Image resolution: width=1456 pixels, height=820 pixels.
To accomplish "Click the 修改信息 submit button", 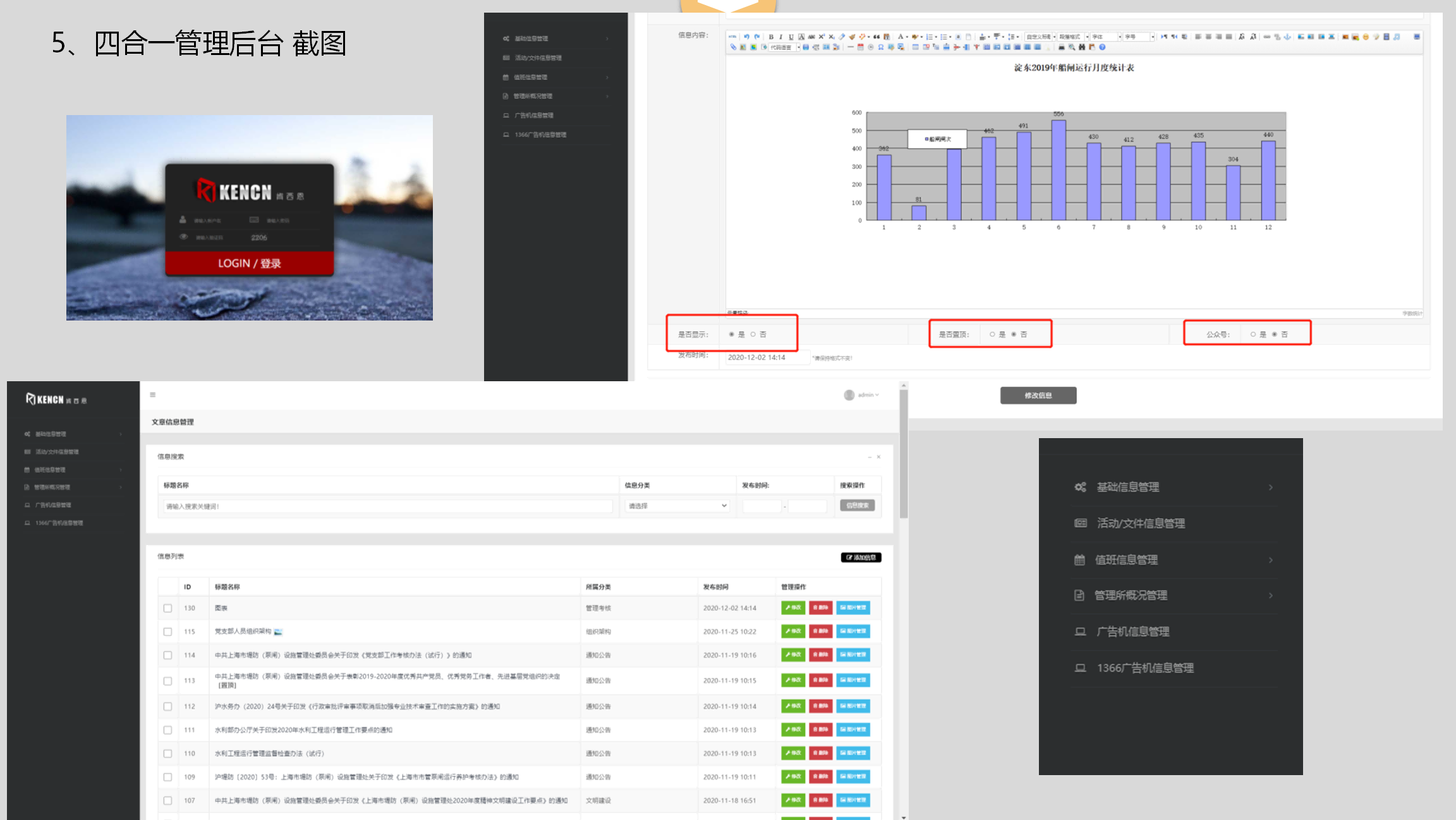I will [x=1038, y=395].
